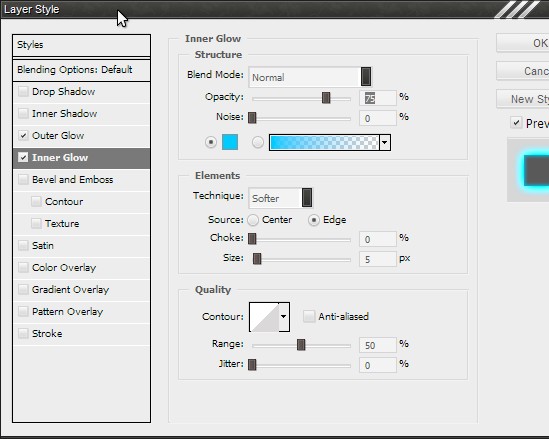Enable the Inner Shadow checkbox
The image size is (549, 439).
tap(23, 114)
